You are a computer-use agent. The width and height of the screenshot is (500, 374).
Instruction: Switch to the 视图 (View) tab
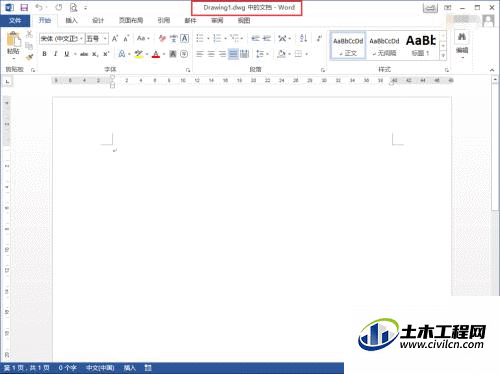click(x=244, y=21)
